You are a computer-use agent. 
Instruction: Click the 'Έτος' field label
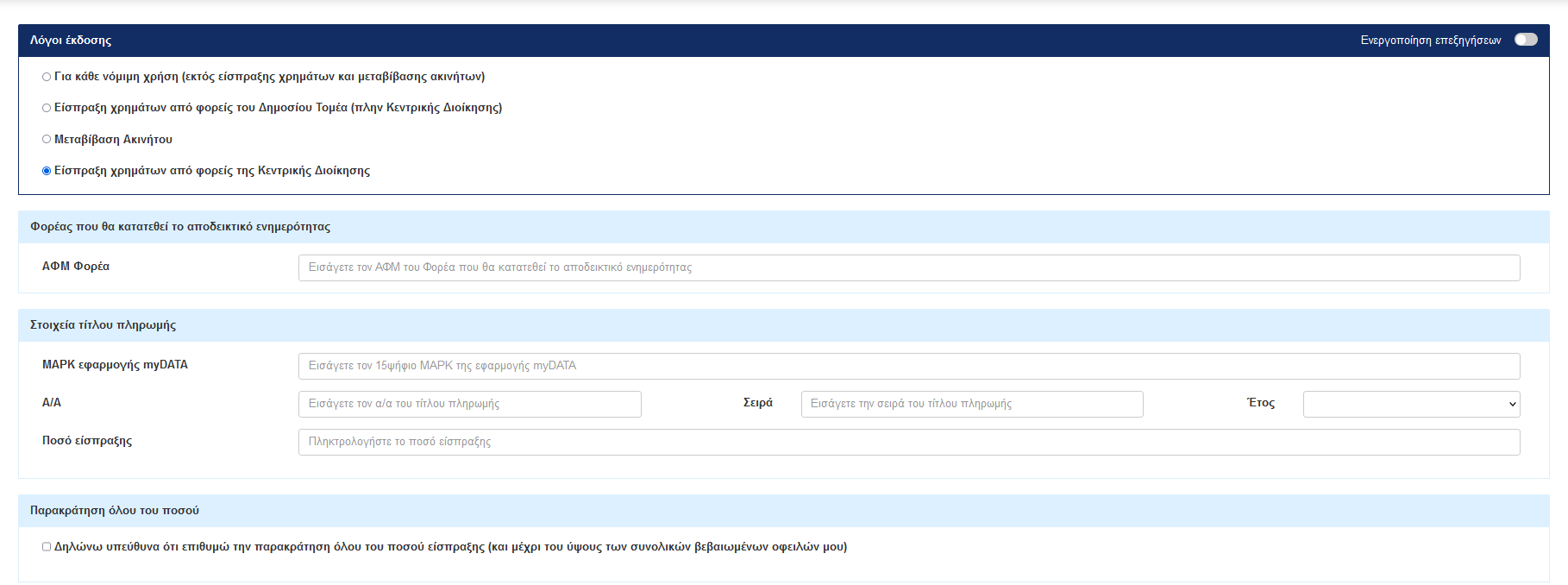1260,403
